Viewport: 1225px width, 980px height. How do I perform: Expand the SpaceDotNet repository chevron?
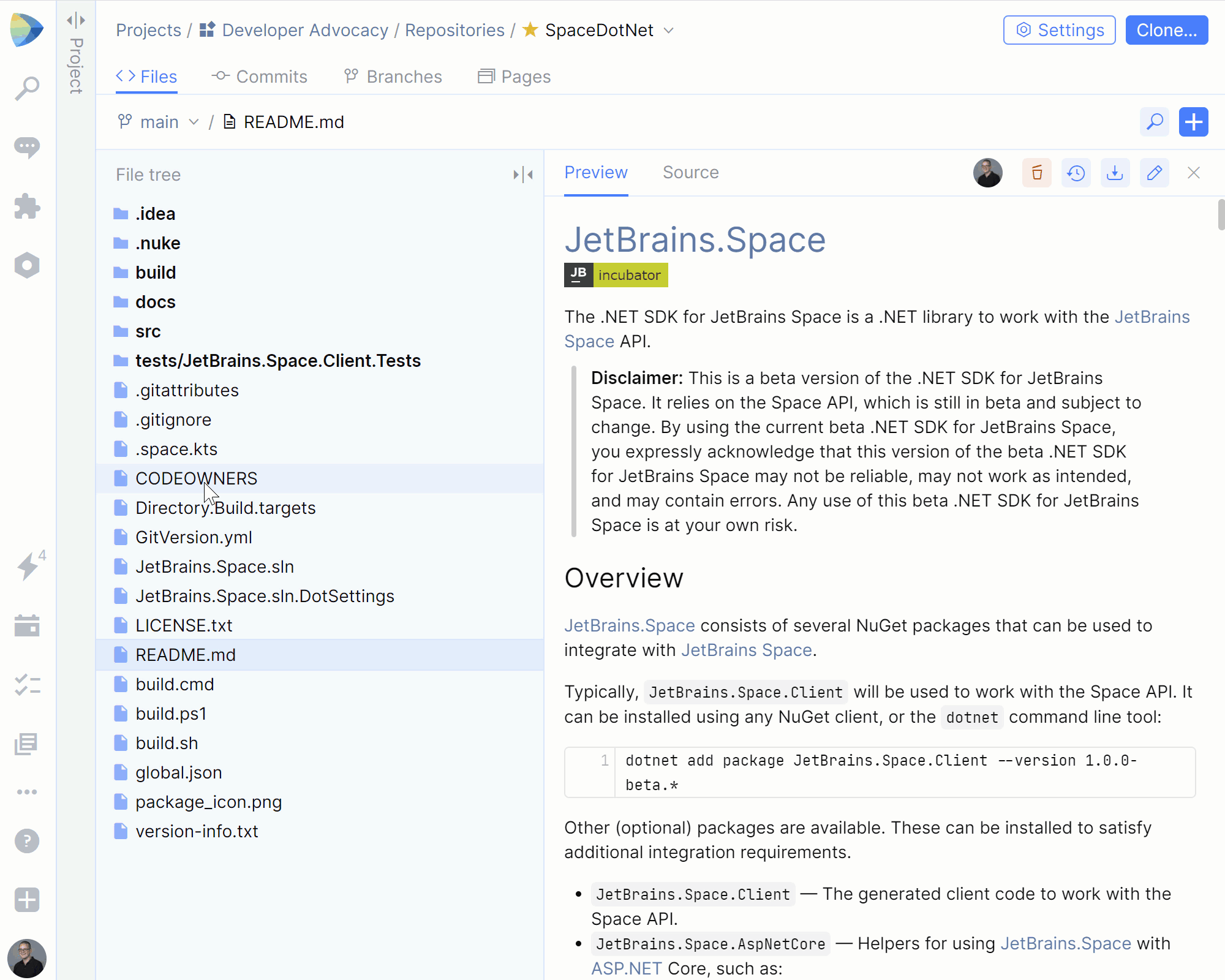[669, 30]
